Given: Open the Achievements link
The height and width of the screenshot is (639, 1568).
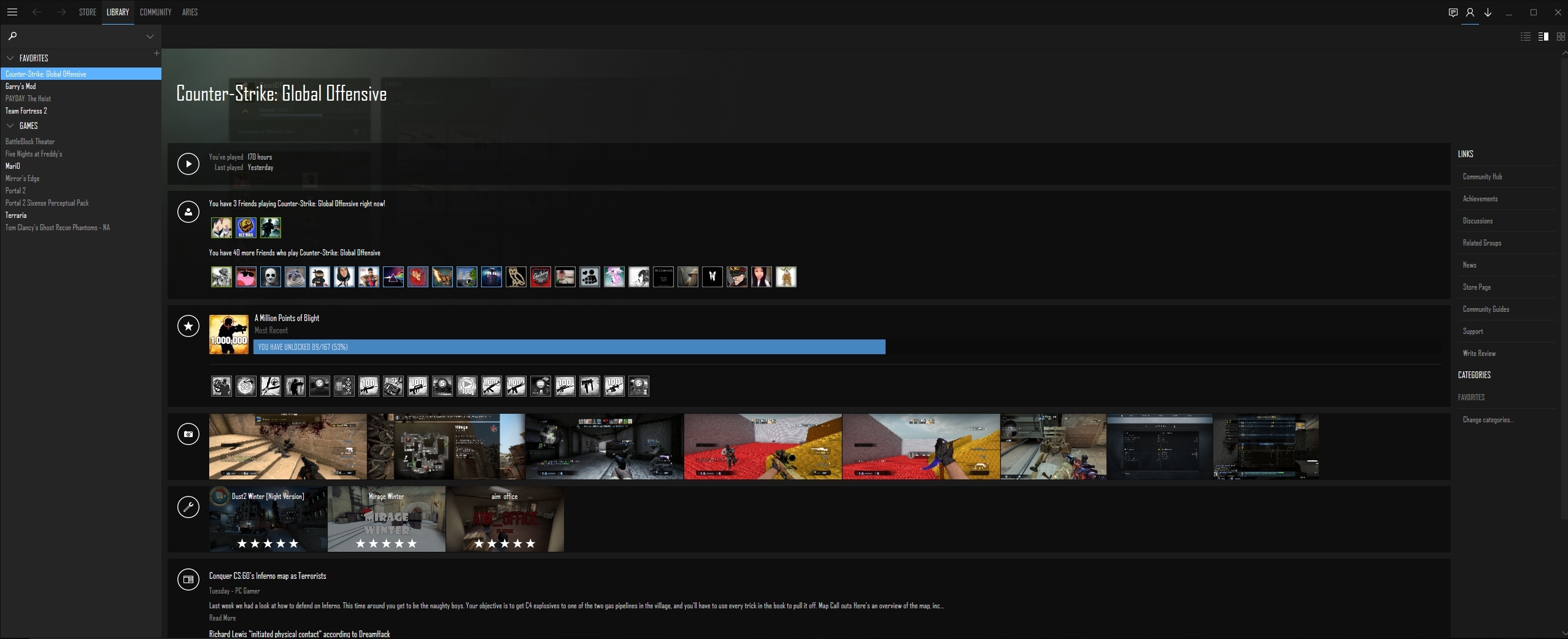Looking at the screenshot, I should coord(1480,199).
